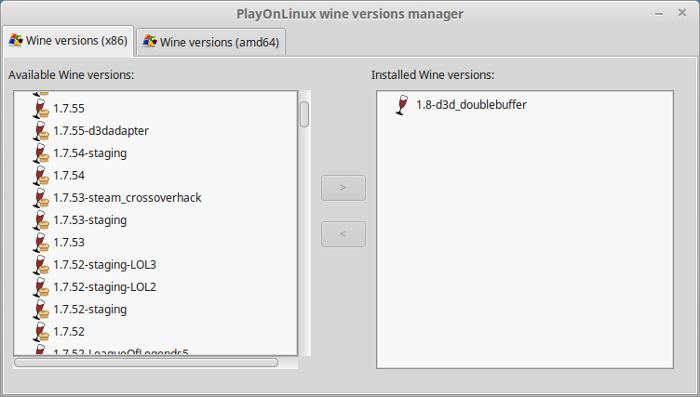Click the wine icon beside 1.7.53-staging

(x=41, y=220)
